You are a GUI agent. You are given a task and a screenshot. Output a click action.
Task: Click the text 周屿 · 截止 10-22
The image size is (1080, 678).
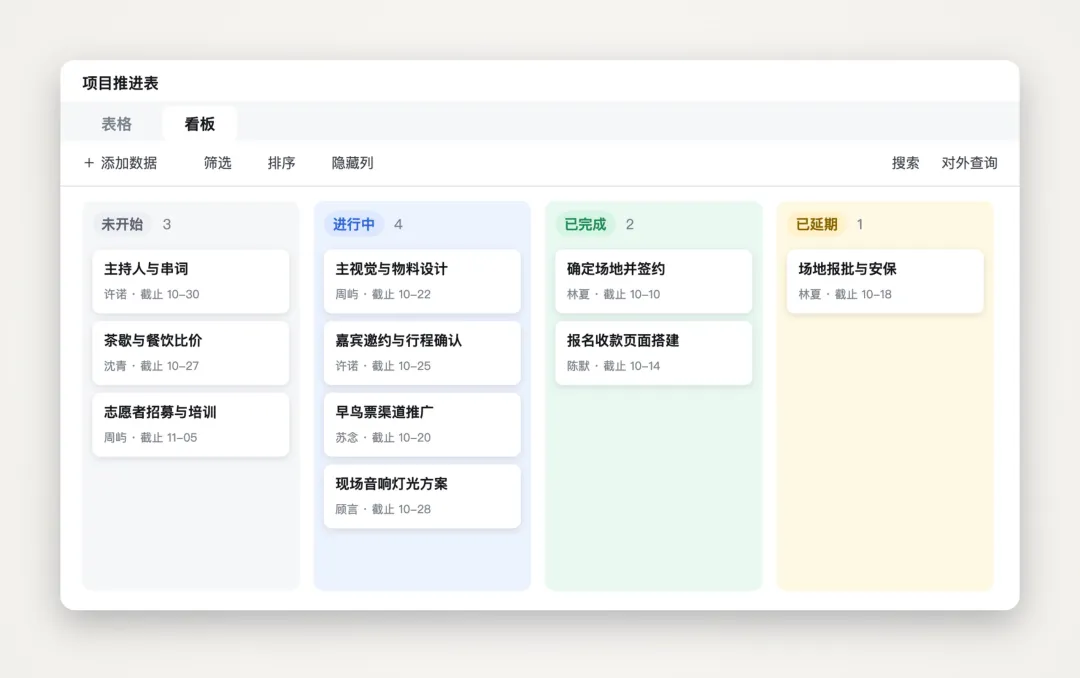(383, 294)
